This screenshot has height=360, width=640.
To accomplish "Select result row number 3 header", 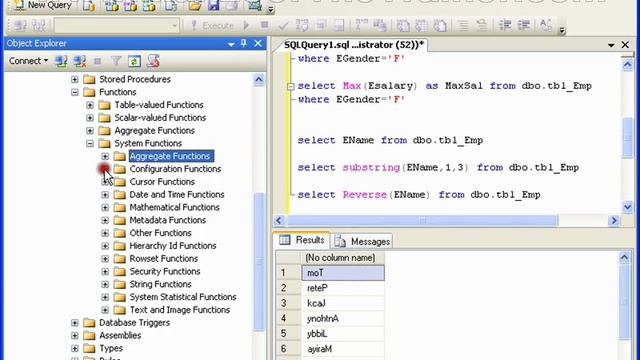I will pos(288,303).
